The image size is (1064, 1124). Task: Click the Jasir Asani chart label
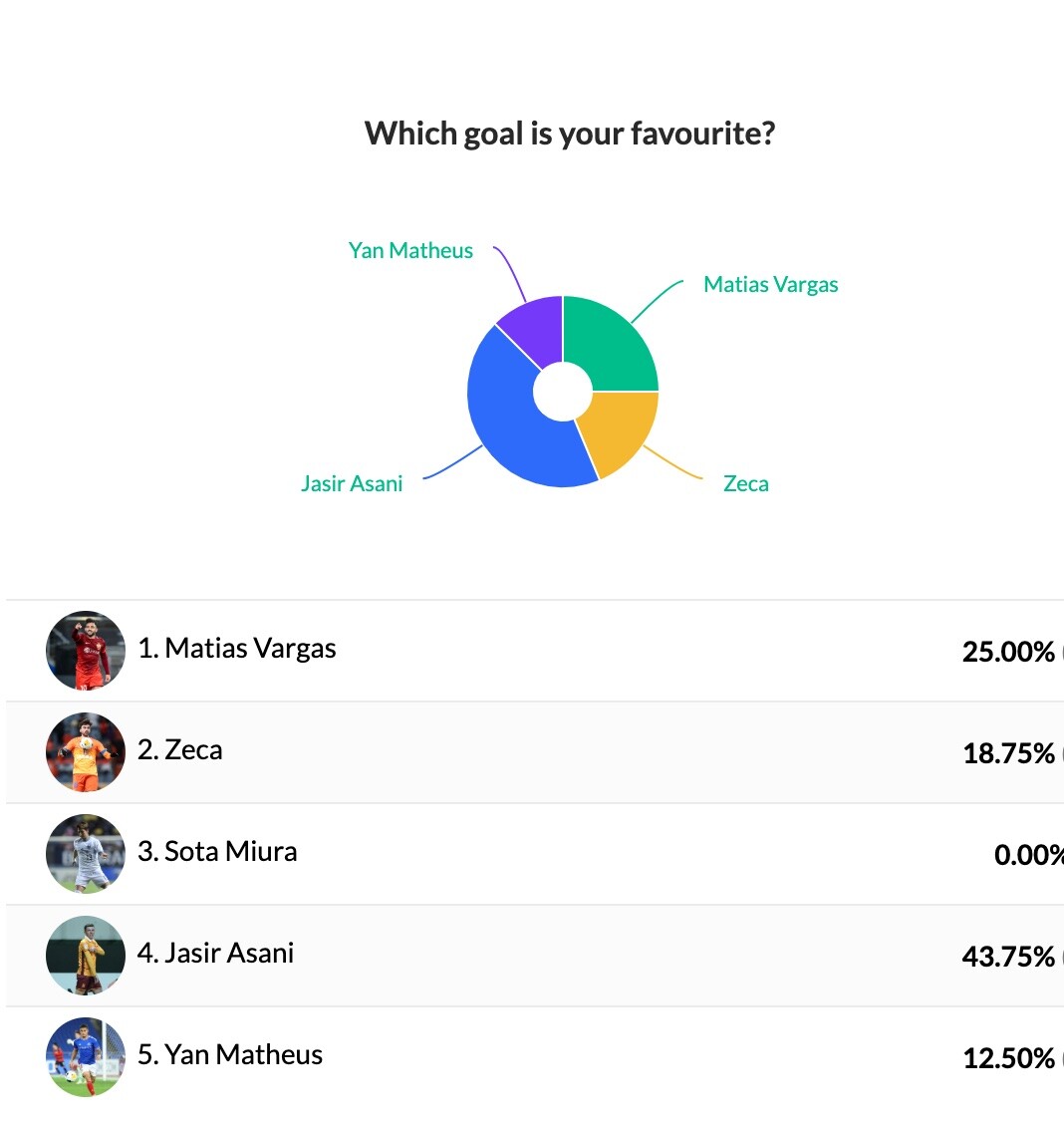tap(352, 484)
